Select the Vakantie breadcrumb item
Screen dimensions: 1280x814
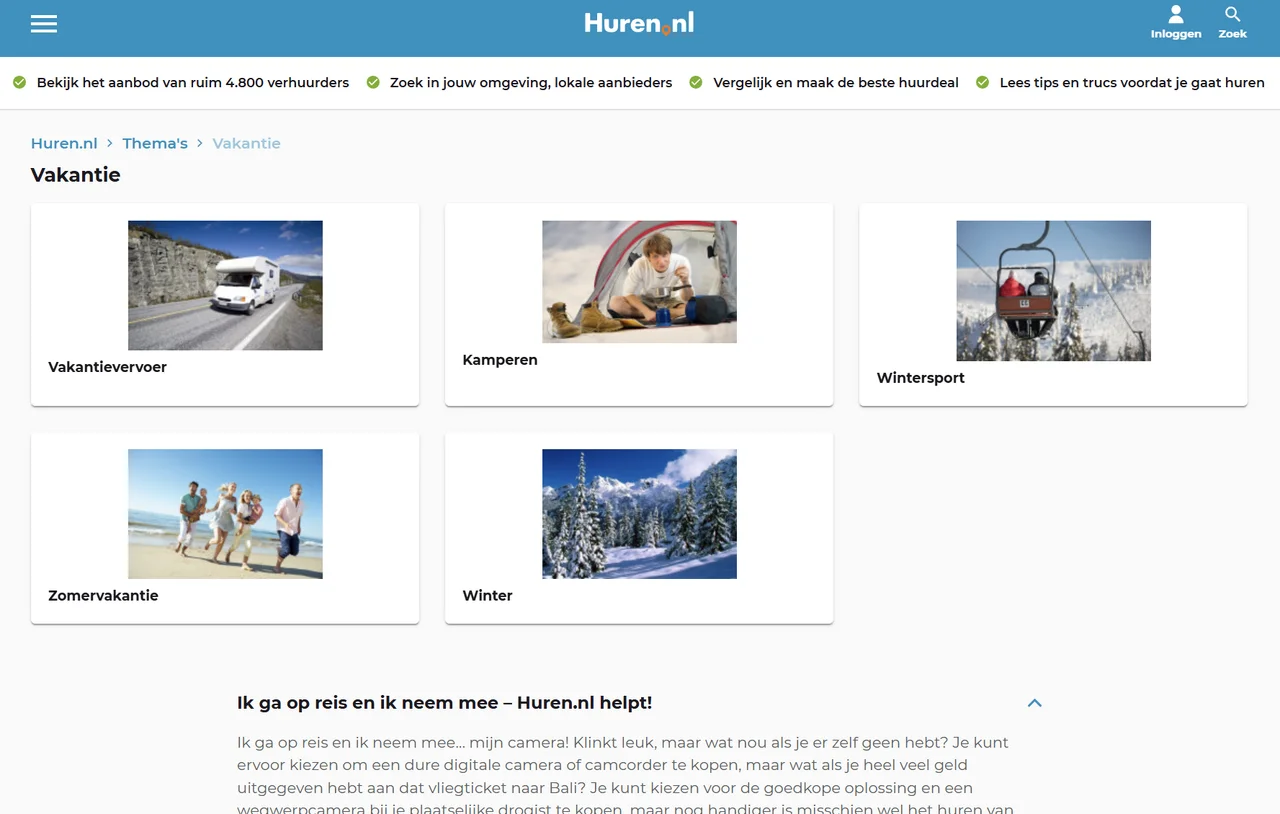pyautogui.click(x=246, y=143)
